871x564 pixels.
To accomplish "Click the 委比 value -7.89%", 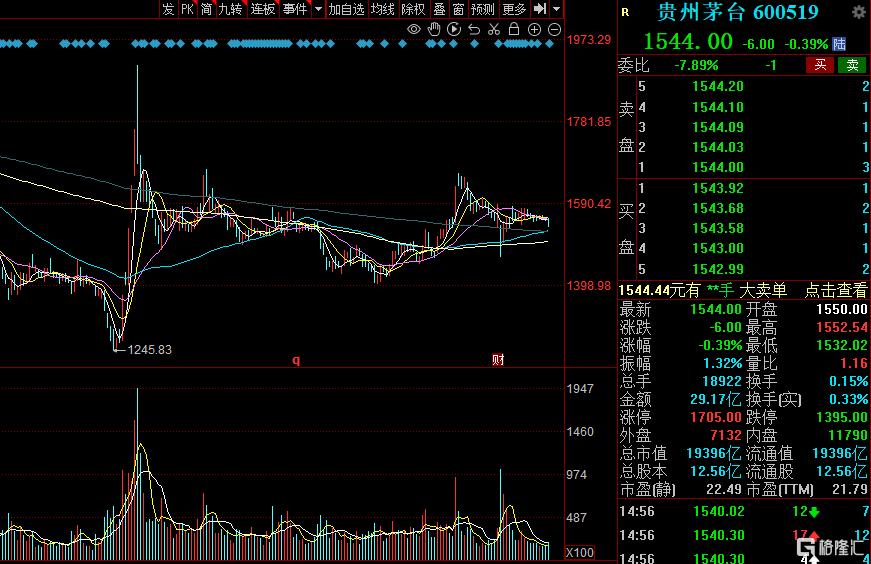I will pos(696,65).
